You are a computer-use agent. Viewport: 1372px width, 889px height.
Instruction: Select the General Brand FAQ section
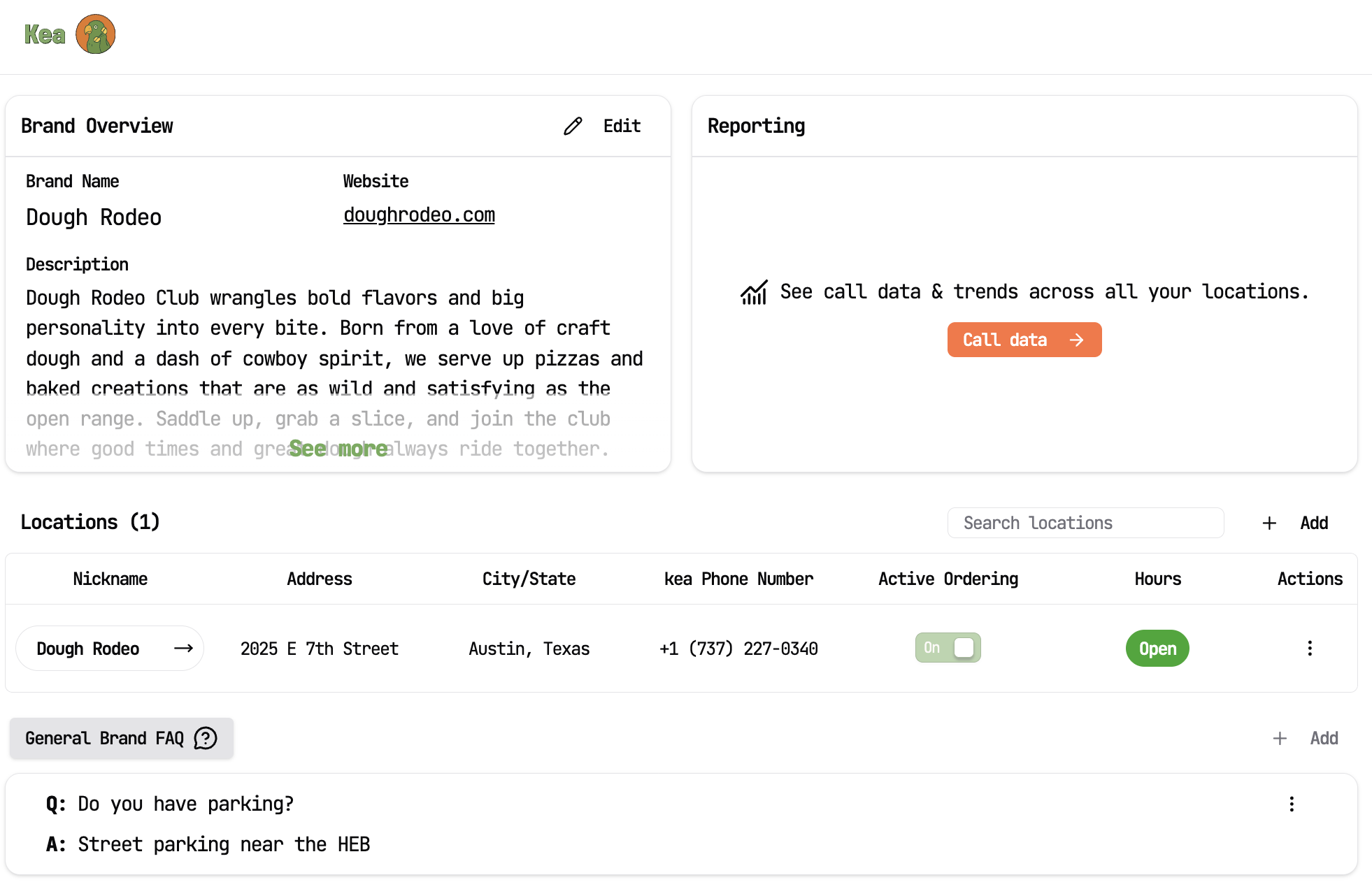(x=105, y=738)
